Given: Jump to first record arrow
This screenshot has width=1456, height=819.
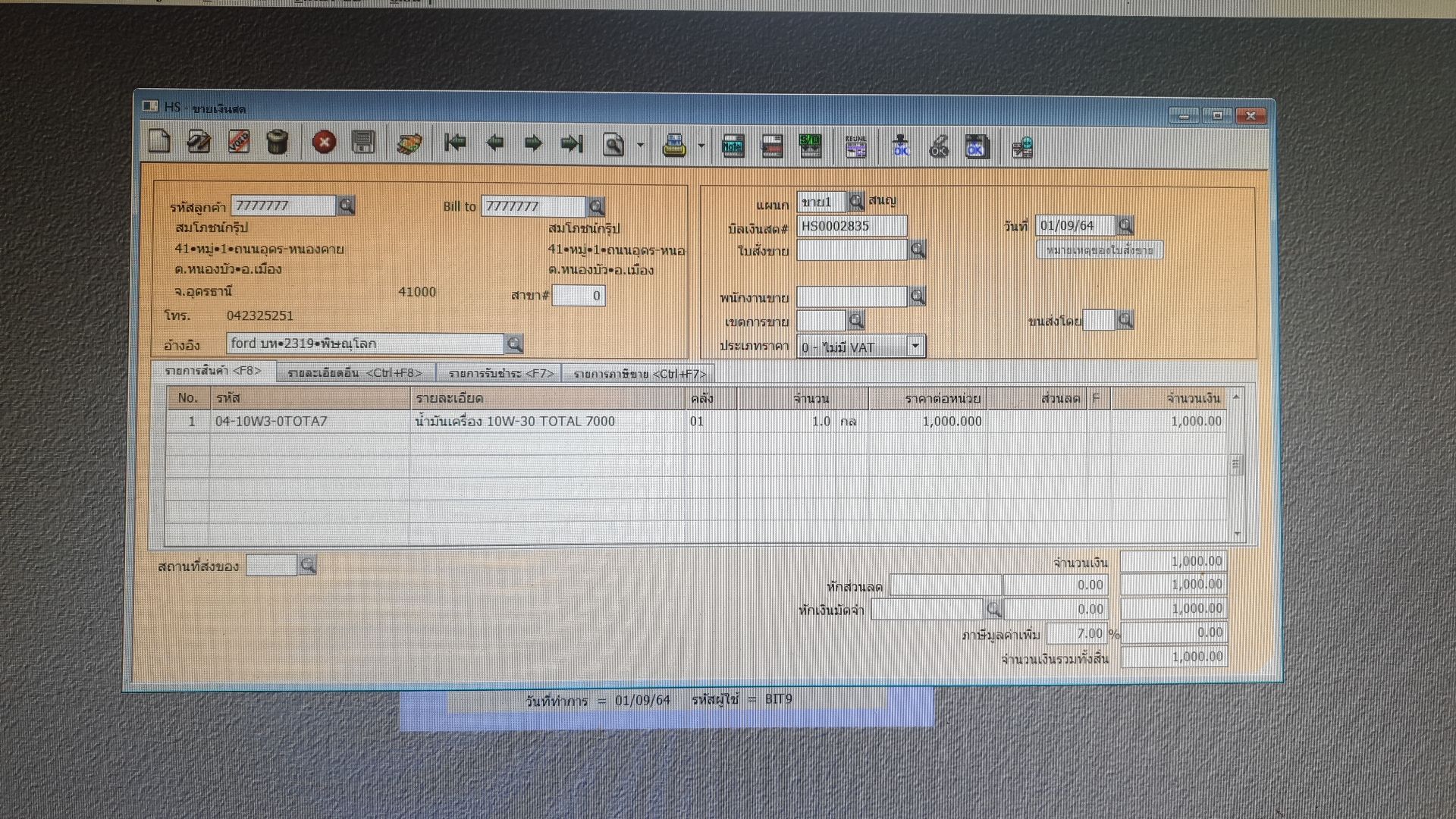Looking at the screenshot, I should [x=455, y=143].
